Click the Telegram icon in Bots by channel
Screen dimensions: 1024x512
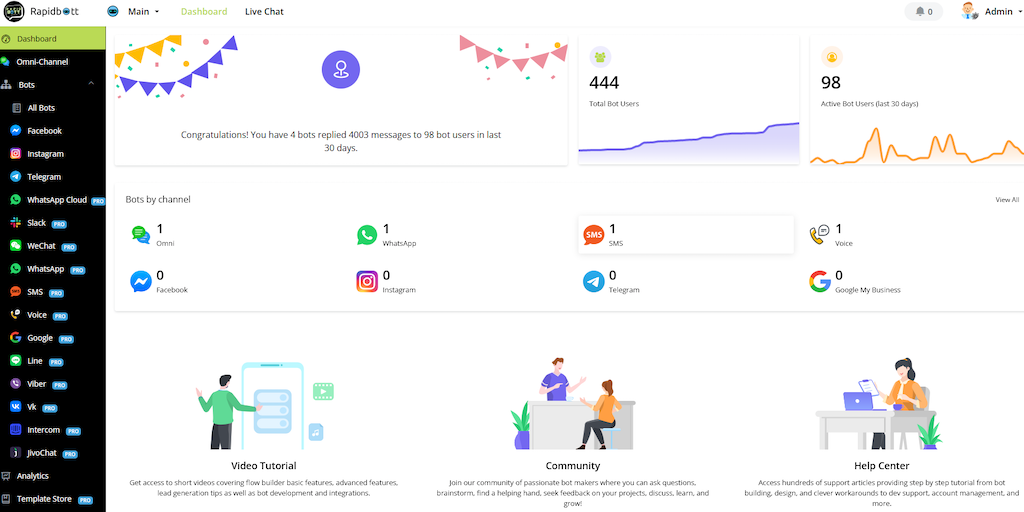tap(594, 281)
